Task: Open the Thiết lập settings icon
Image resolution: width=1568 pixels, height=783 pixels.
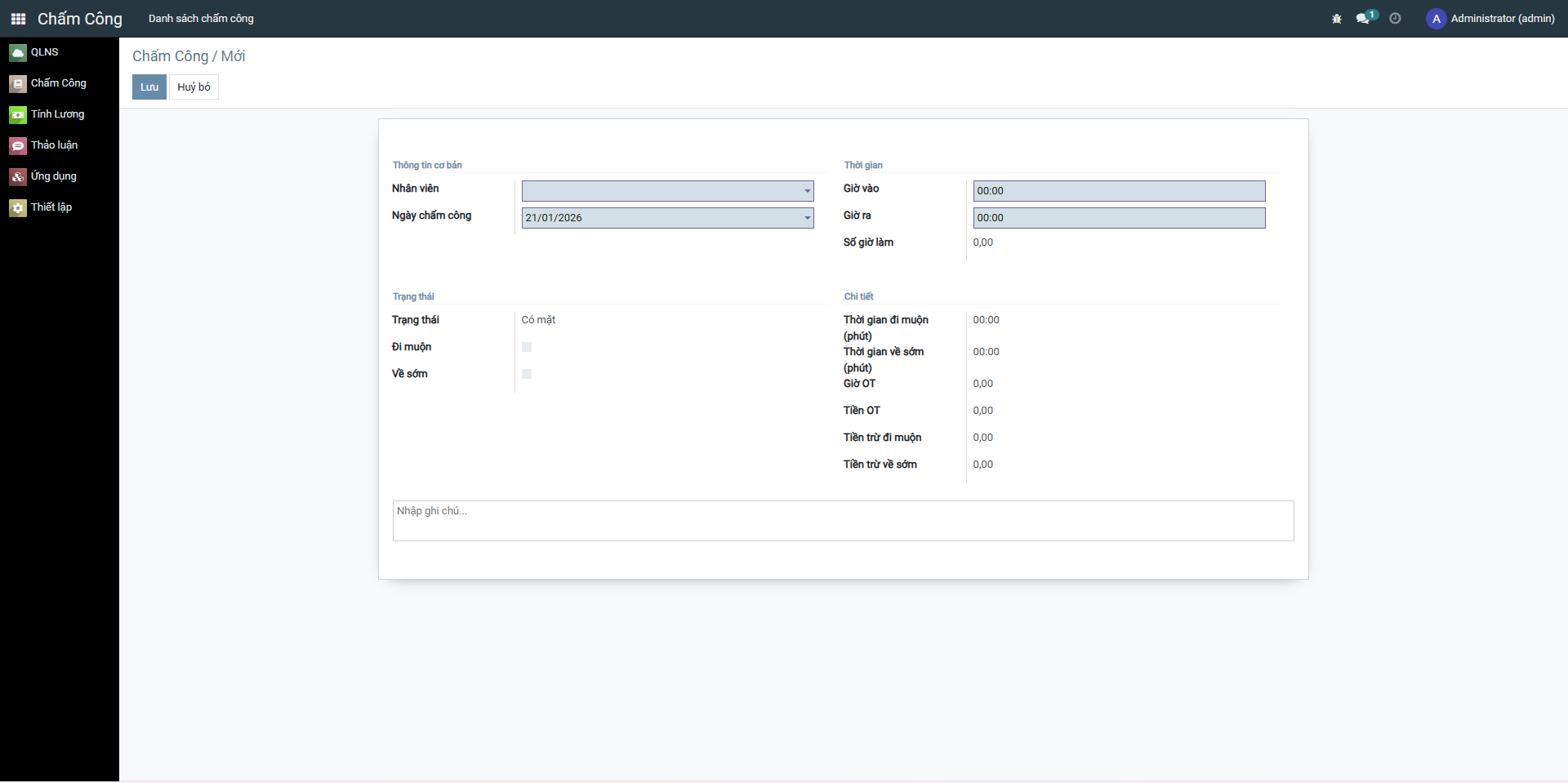Action: [x=18, y=208]
